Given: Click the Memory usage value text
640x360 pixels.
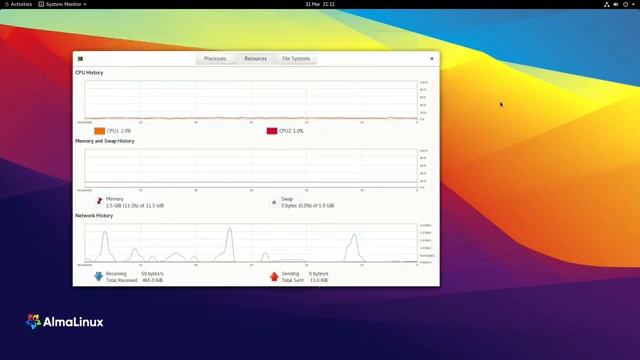Looking at the screenshot, I should pyautogui.click(x=135, y=206).
